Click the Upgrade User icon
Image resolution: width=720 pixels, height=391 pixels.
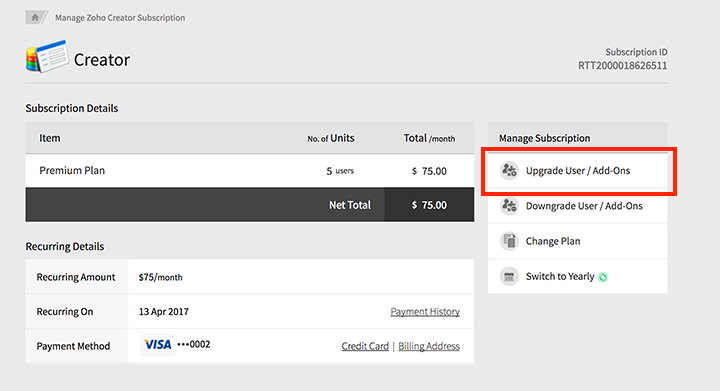509,170
